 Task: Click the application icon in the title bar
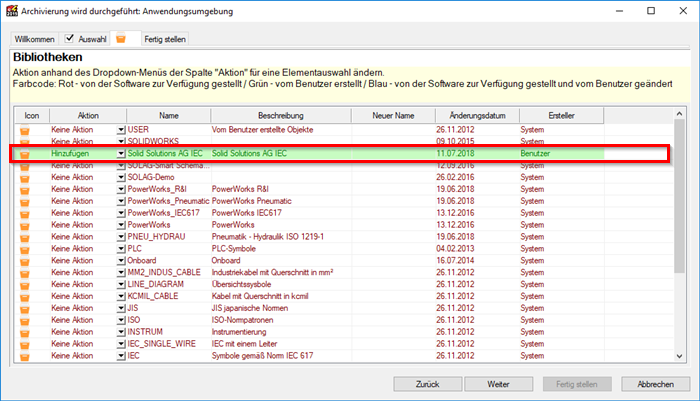[x=11, y=11]
